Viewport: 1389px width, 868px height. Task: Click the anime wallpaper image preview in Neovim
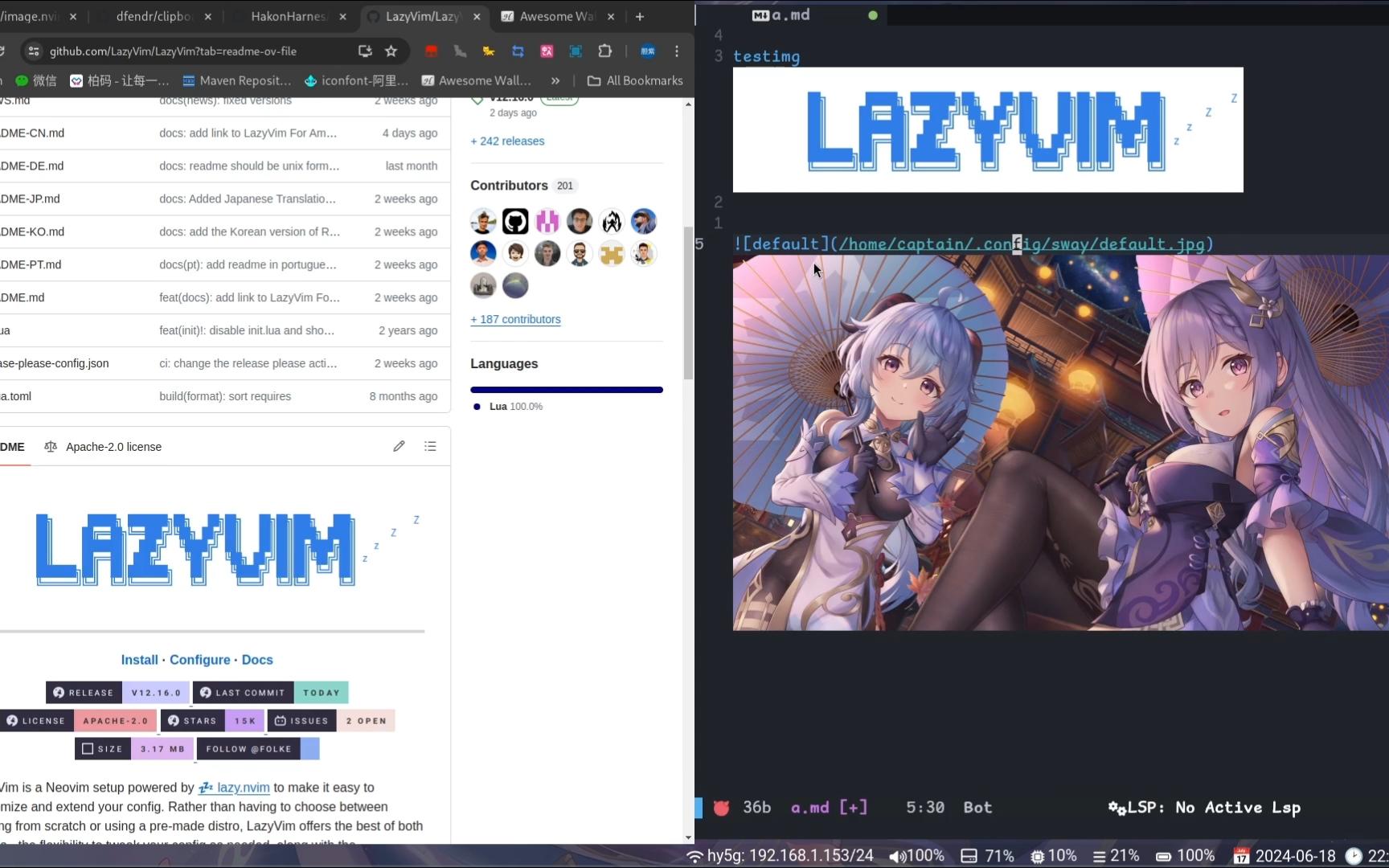[1061, 443]
